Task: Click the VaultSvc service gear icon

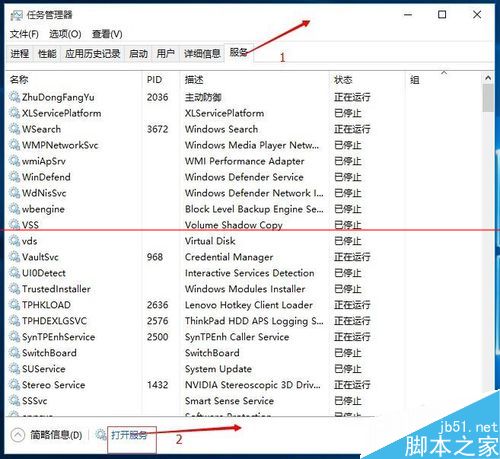Action: tap(14, 257)
